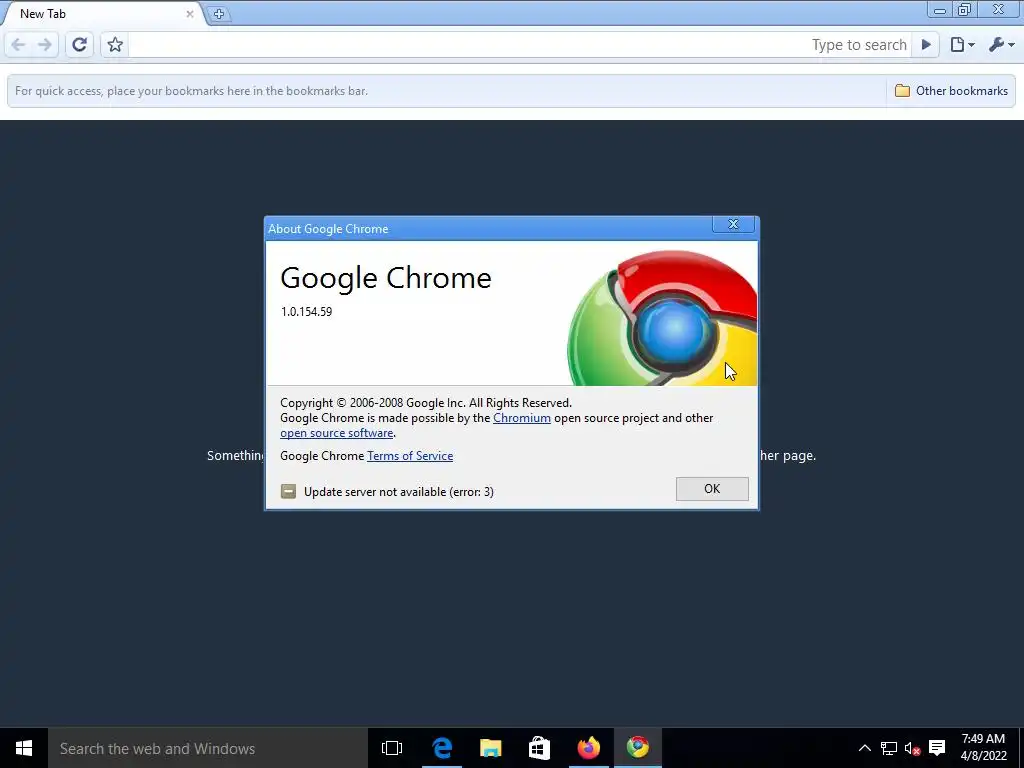
Task: Click the network tray icon
Action: click(x=888, y=748)
